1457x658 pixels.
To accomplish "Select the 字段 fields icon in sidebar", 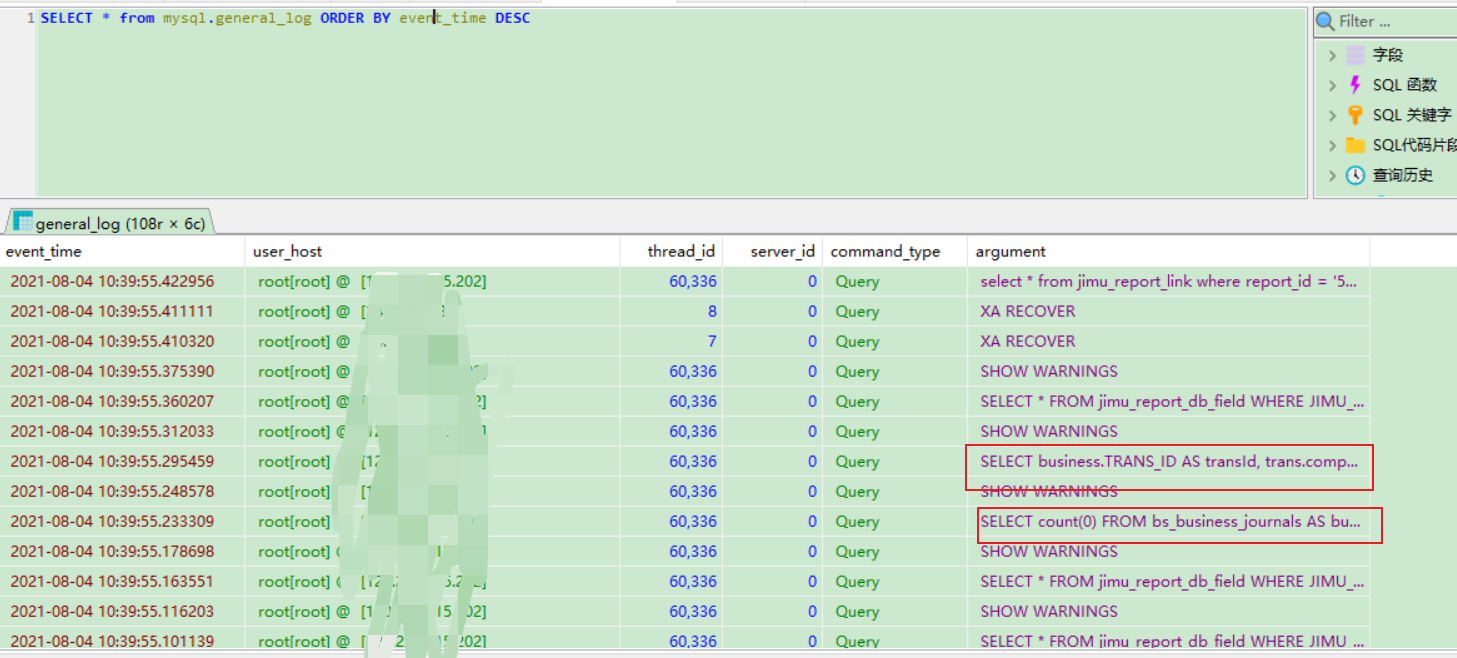I will [1355, 55].
